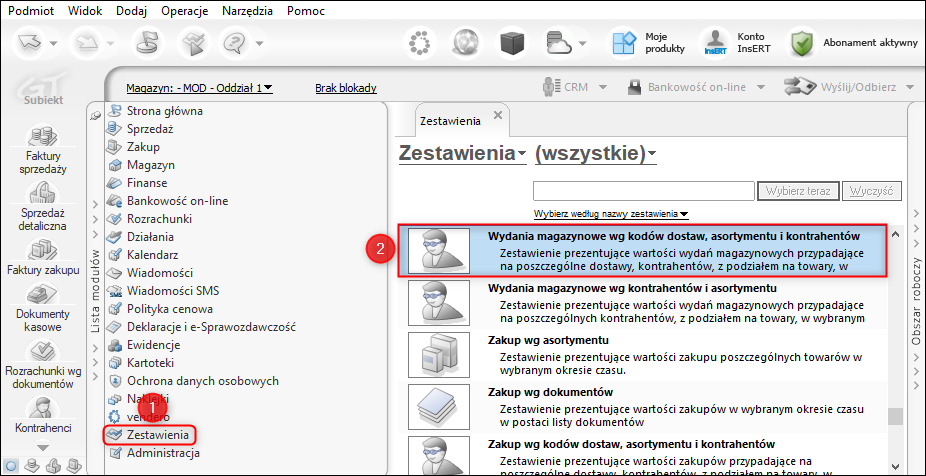Screen dimensions: 926x476
Task: Open the Dodaj menu
Action: (131, 11)
